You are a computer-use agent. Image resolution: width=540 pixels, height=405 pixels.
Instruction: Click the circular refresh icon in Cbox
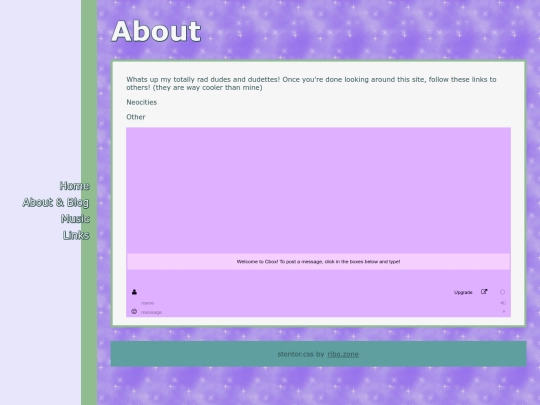pos(502,292)
